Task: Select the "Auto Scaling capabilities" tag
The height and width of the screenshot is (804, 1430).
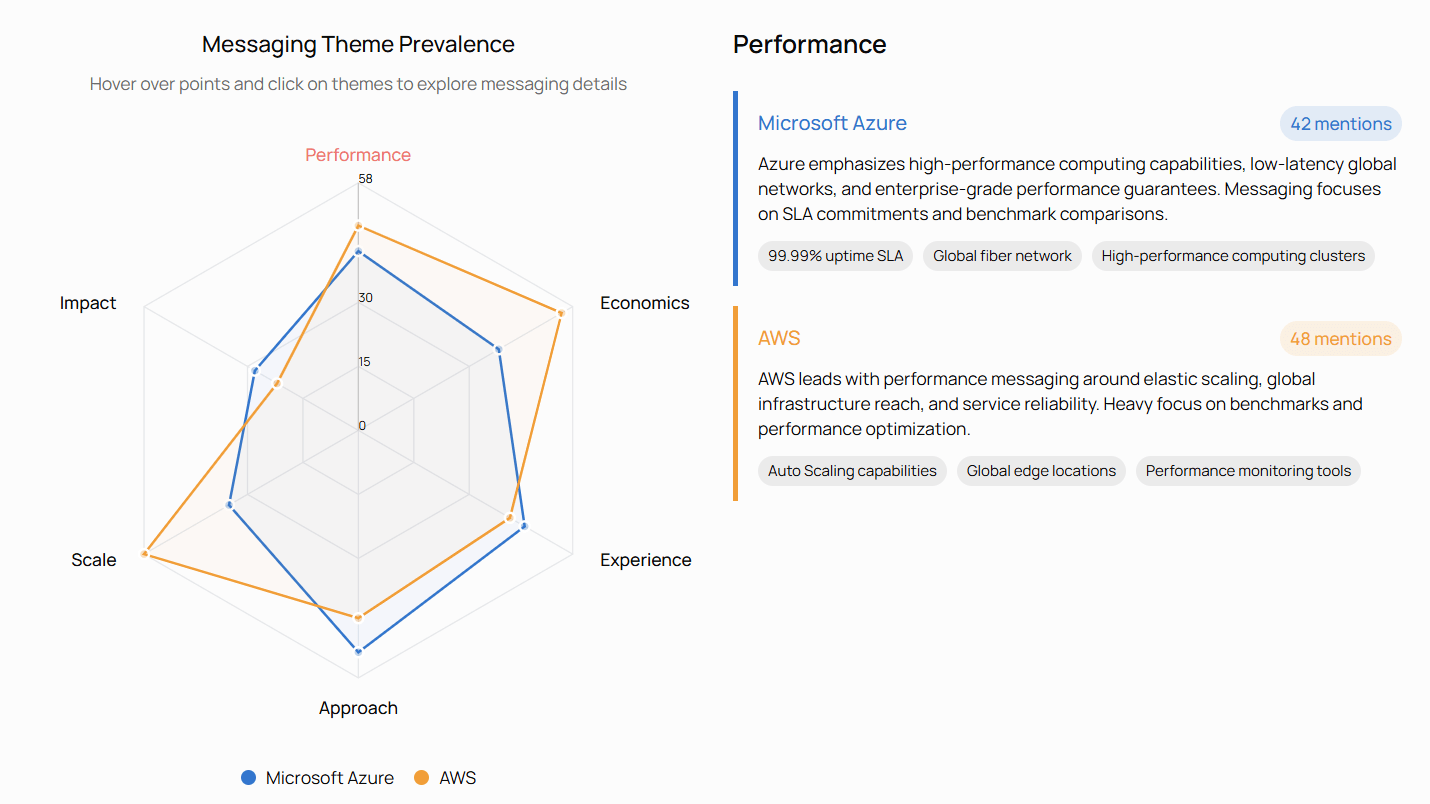Action: [852, 471]
